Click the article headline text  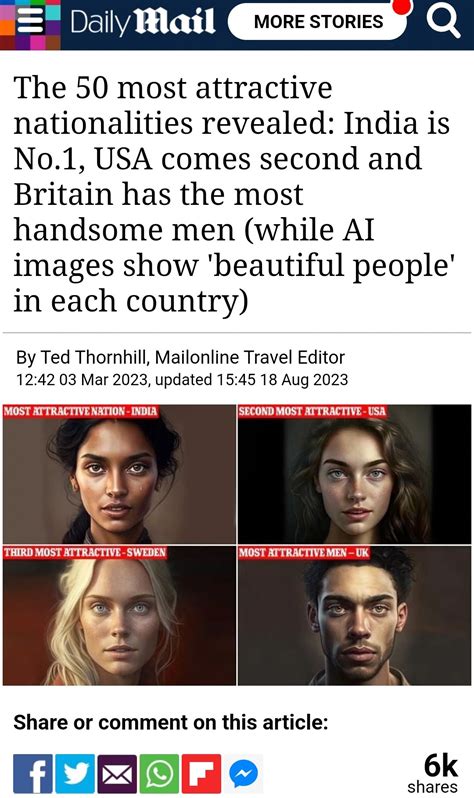(233, 194)
